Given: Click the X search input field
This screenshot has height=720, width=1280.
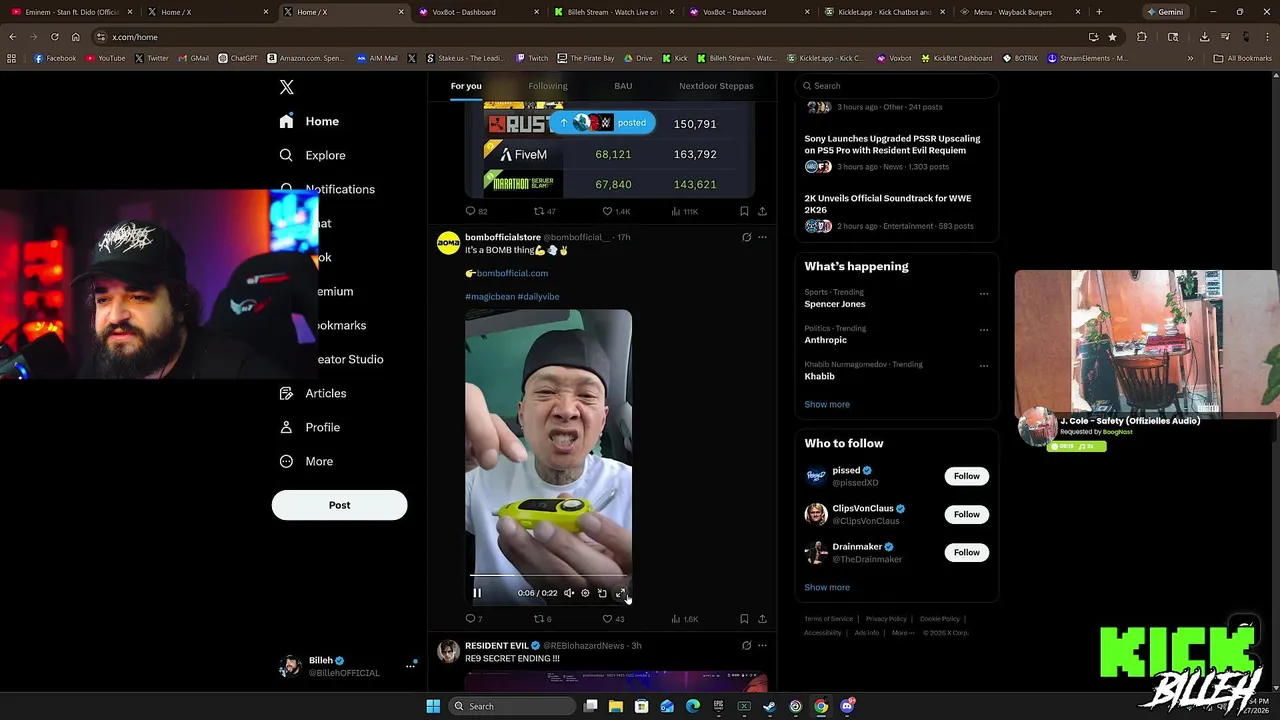Looking at the screenshot, I should coord(897,86).
